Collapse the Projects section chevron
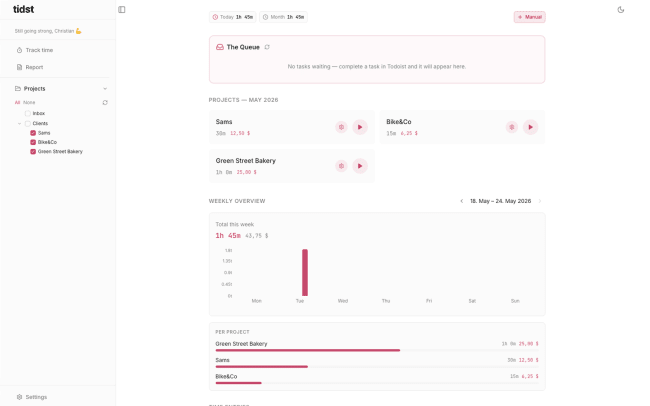 tap(105, 89)
